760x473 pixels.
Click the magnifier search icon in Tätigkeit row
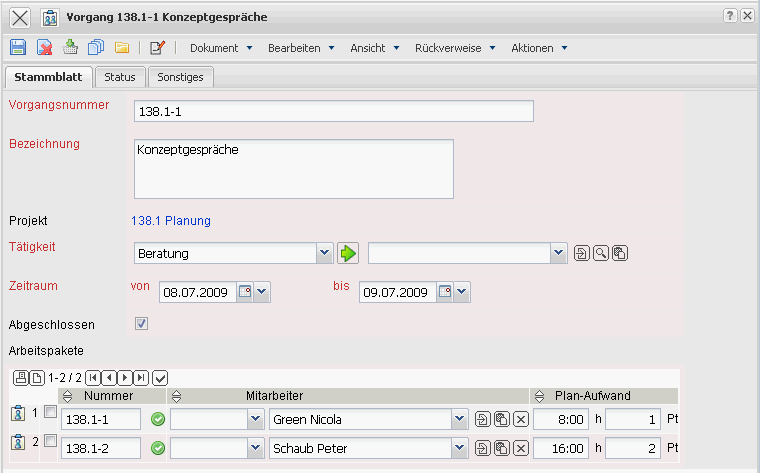pyautogui.click(x=601, y=253)
